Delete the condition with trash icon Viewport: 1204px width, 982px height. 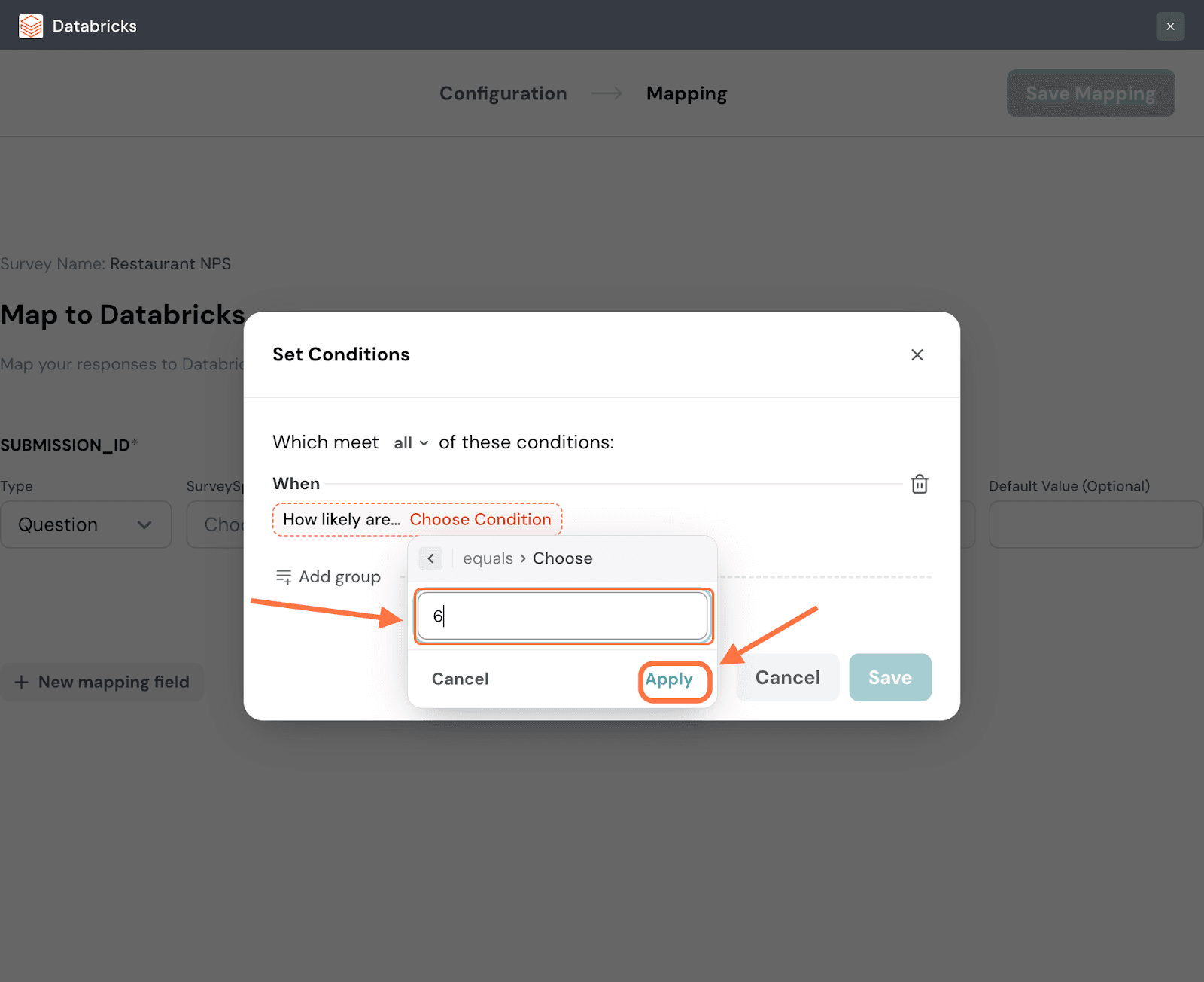919,484
